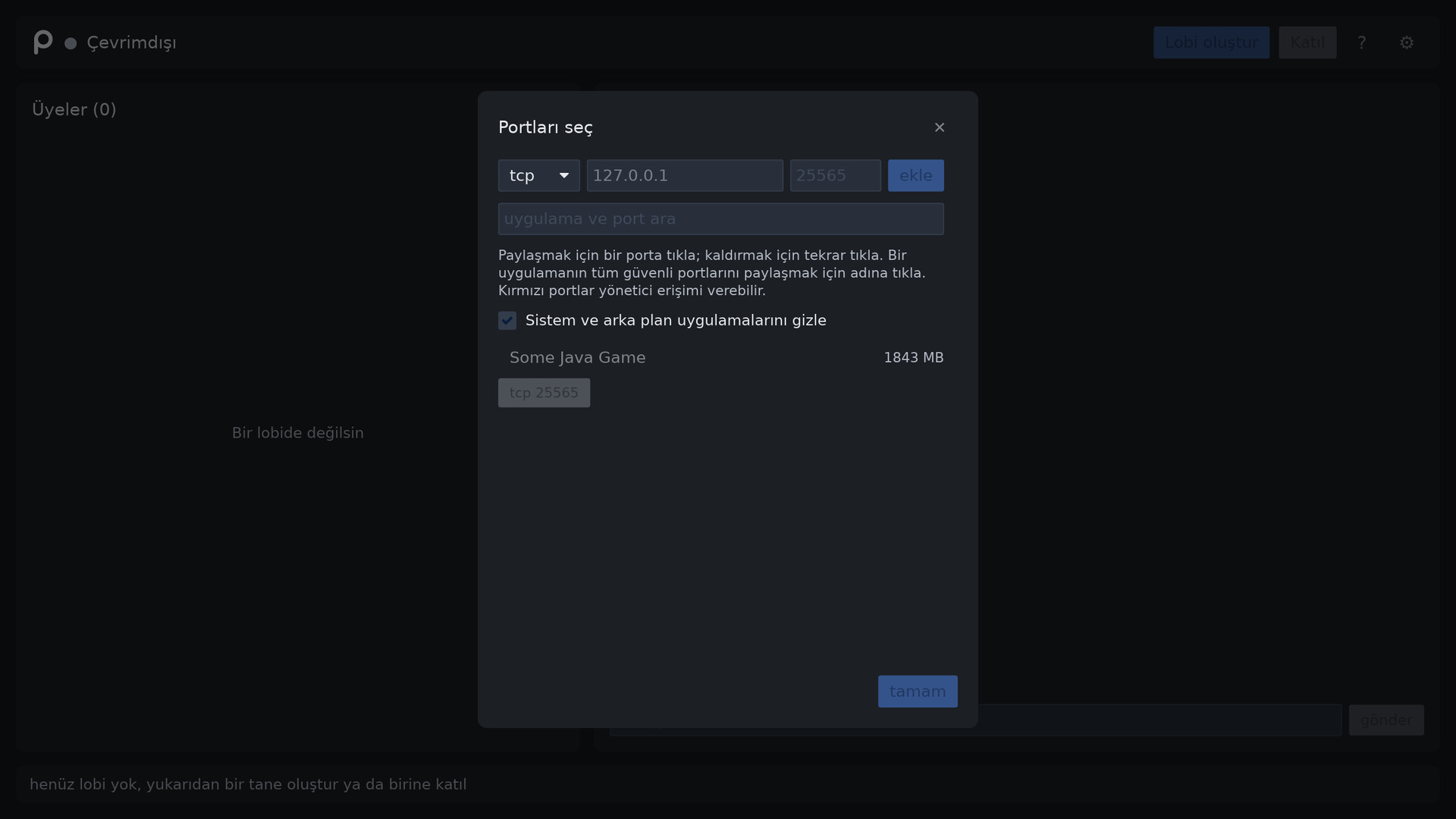Screen dimensions: 1456x819
Task: Click the Katıl button
Action: point(1307,42)
